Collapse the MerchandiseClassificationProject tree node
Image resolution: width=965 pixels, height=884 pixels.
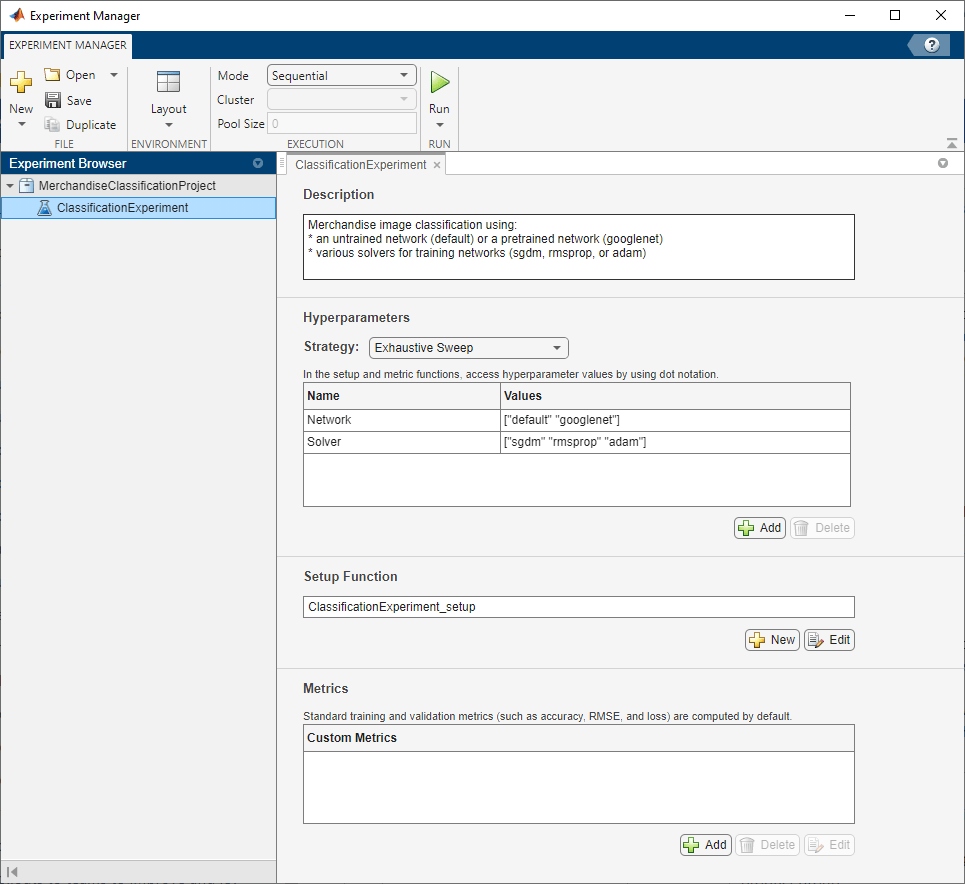tap(10, 186)
